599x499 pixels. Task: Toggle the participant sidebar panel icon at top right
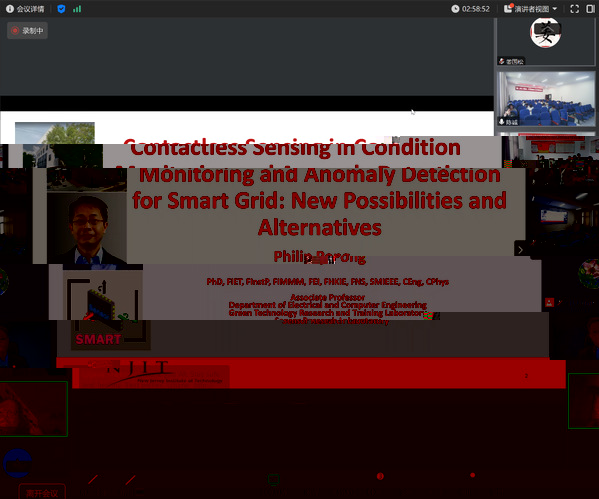coord(591,9)
